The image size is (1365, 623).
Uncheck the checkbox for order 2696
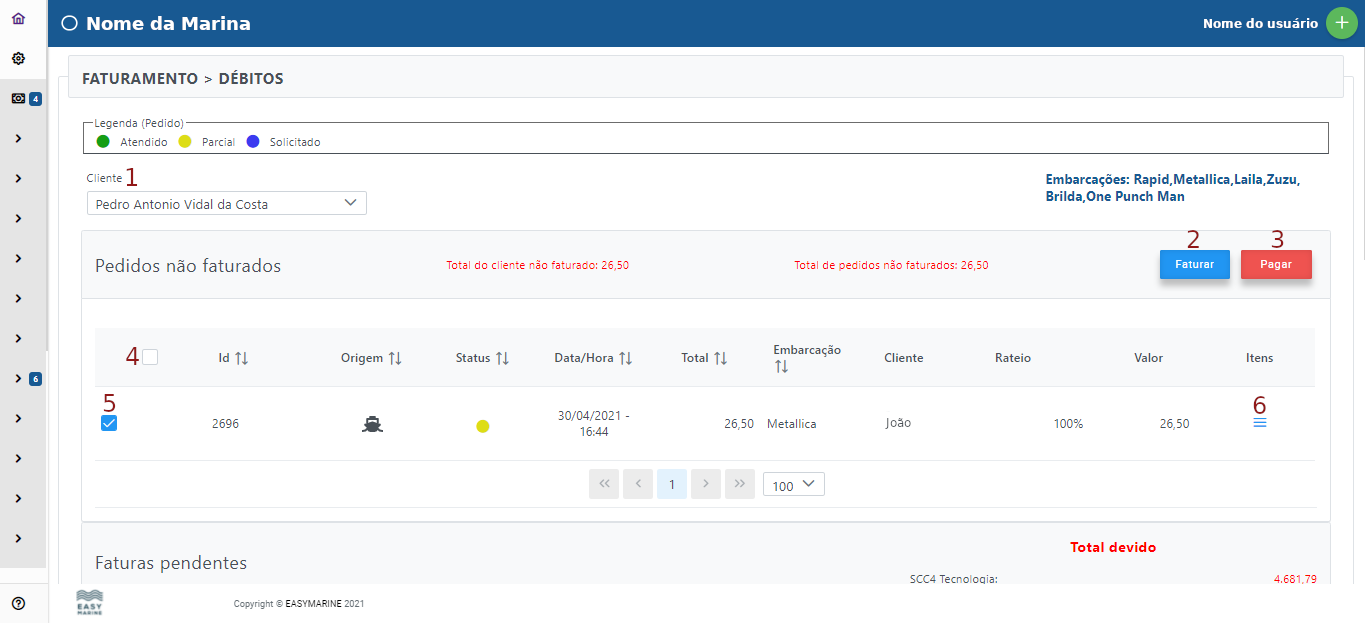(x=110, y=423)
